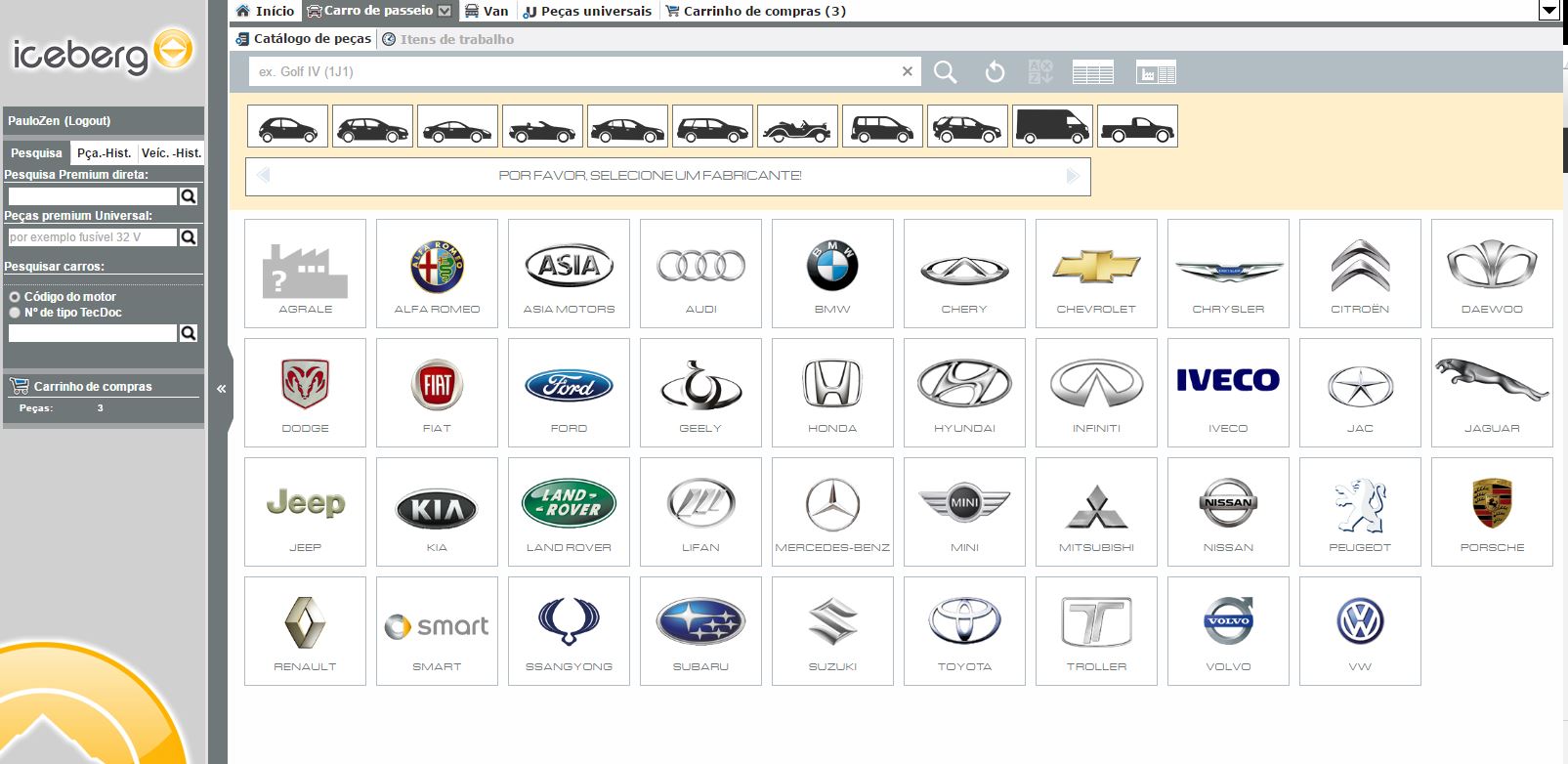Switch to the Veíc. -Hist. sidebar tab
Image resolution: width=1568 pixels, height=764 pixels.
(171, 153)
